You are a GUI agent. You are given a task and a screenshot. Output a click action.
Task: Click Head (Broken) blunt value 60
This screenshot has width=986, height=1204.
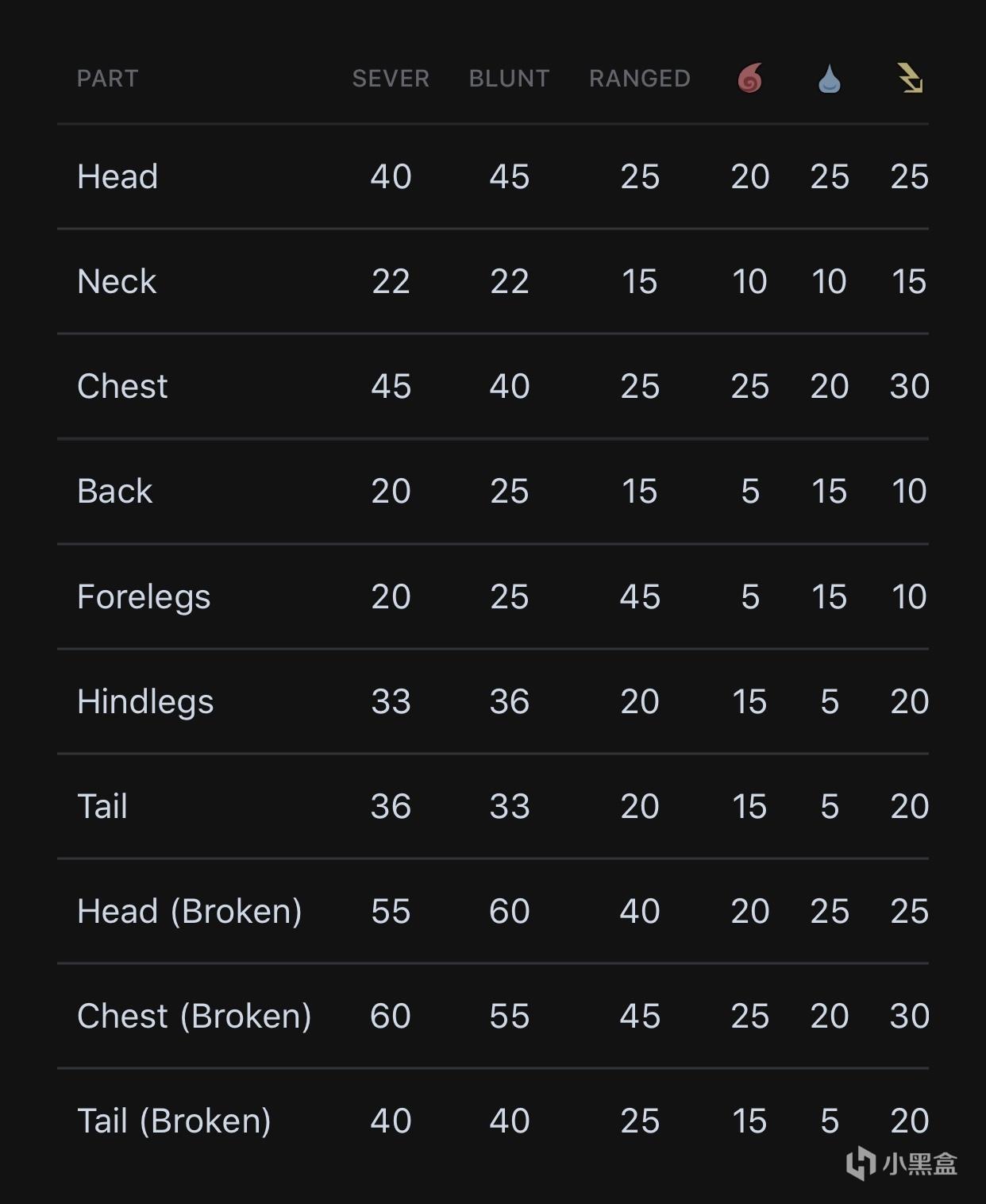(x=509, y=911)
